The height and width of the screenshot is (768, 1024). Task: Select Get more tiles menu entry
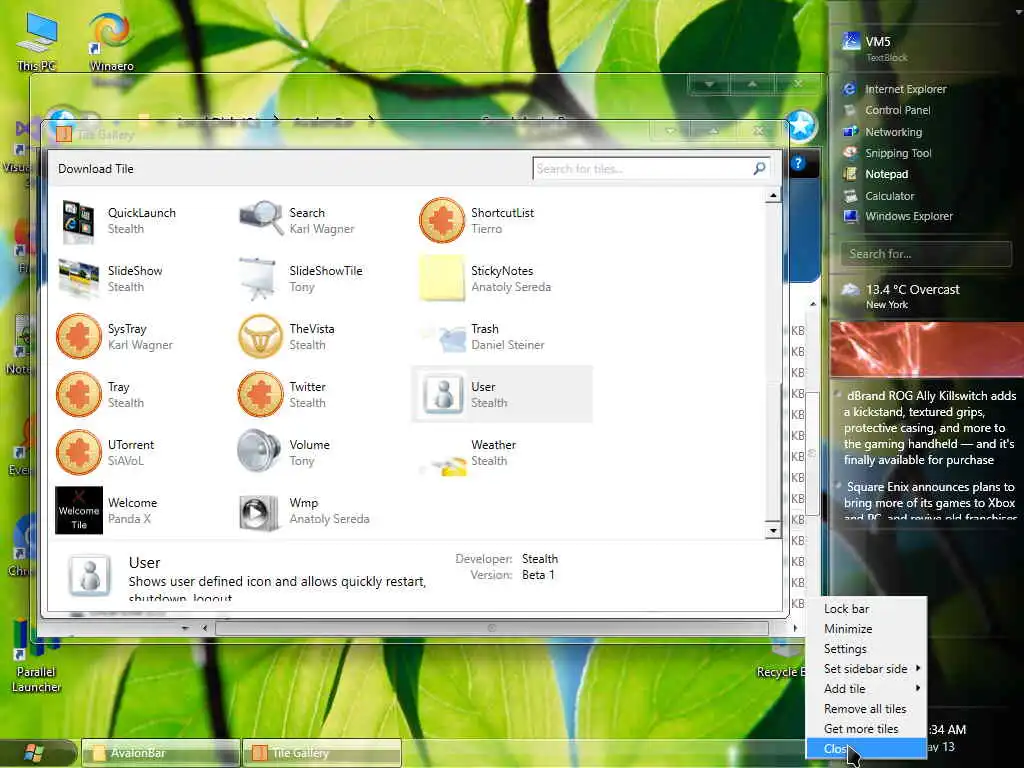pos(866,729)
